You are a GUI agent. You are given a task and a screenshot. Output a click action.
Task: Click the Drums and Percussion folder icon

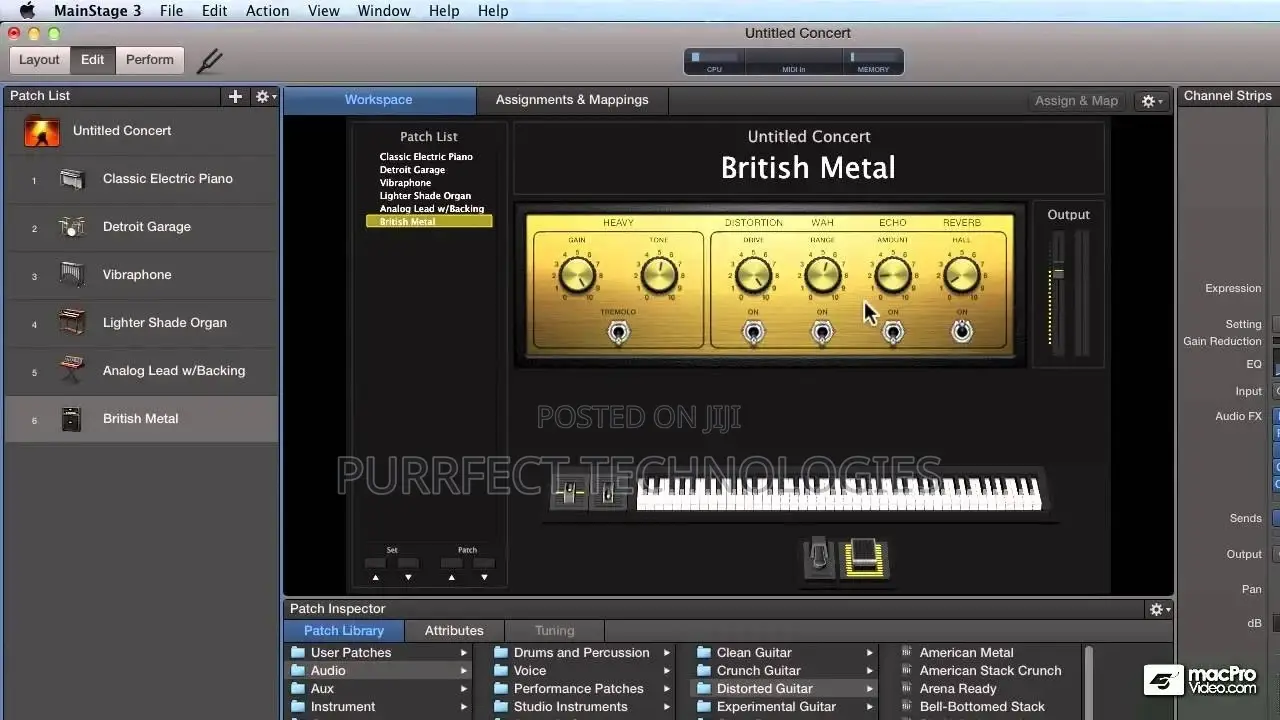coord(501,653)
